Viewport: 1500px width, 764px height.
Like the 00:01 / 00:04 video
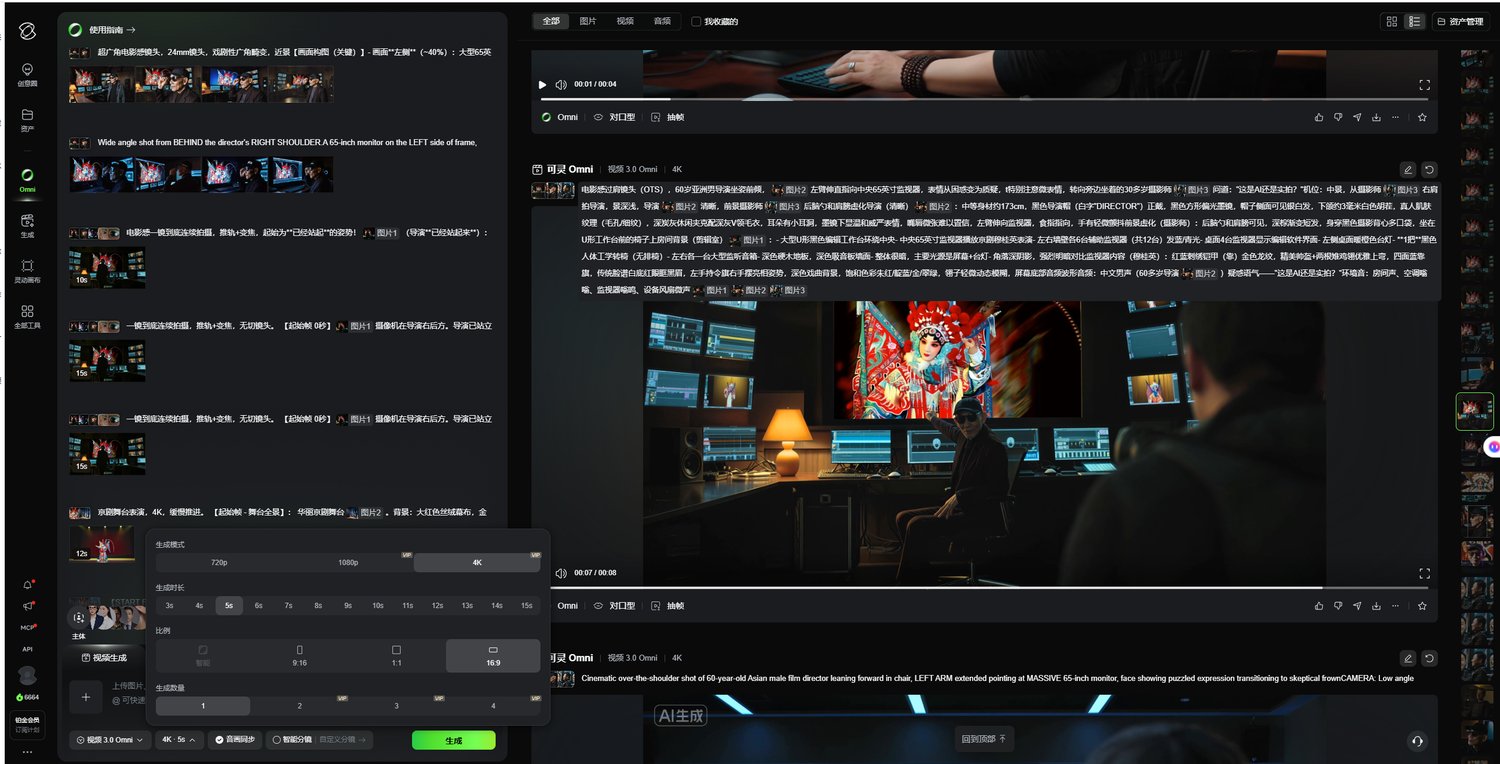click(x=1319, y=117)
